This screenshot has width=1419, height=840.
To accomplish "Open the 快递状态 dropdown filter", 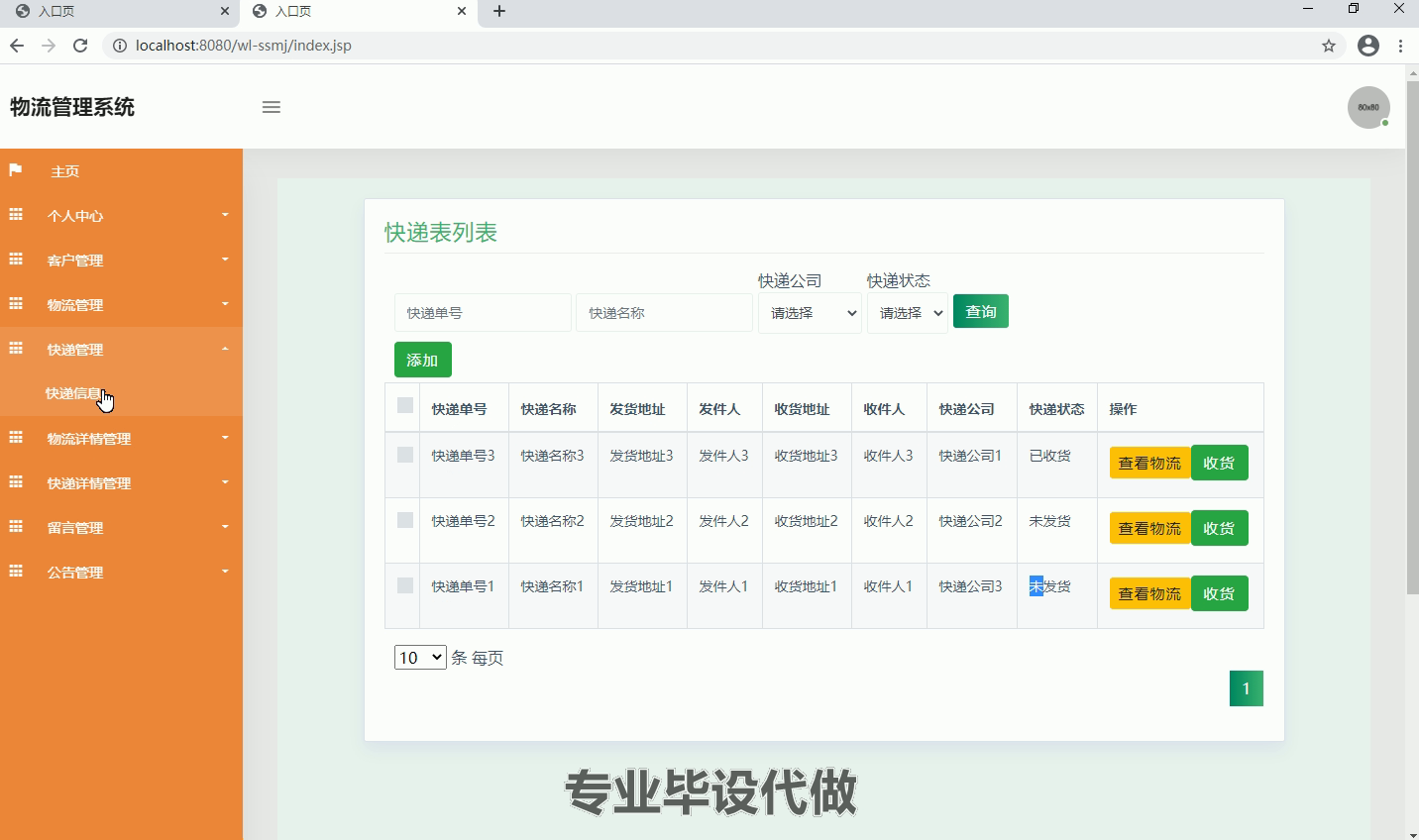I will 908,313.
